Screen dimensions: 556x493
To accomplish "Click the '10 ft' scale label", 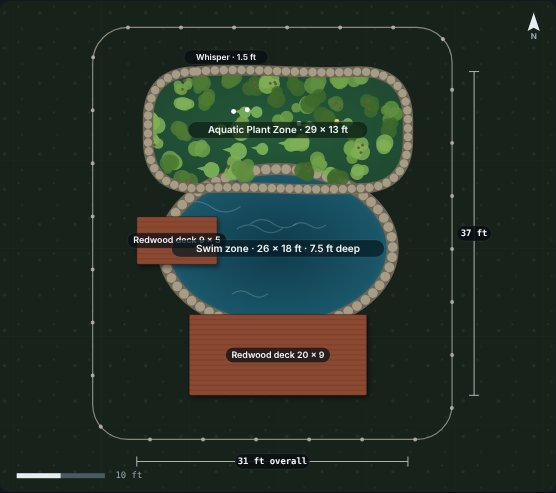I will pyautogui.click(x=129, y=475).
